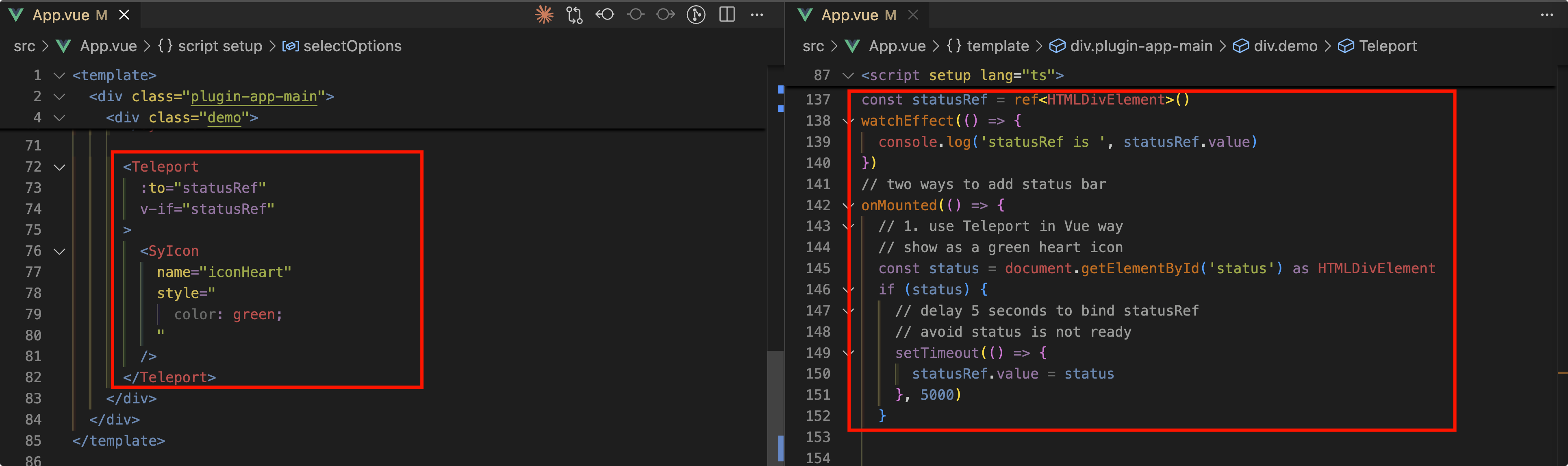Image resolution: width=1568 pixels, height=466 pixels.
Task: Go to next change arrow-circle icon
Action: click(666, 15)
